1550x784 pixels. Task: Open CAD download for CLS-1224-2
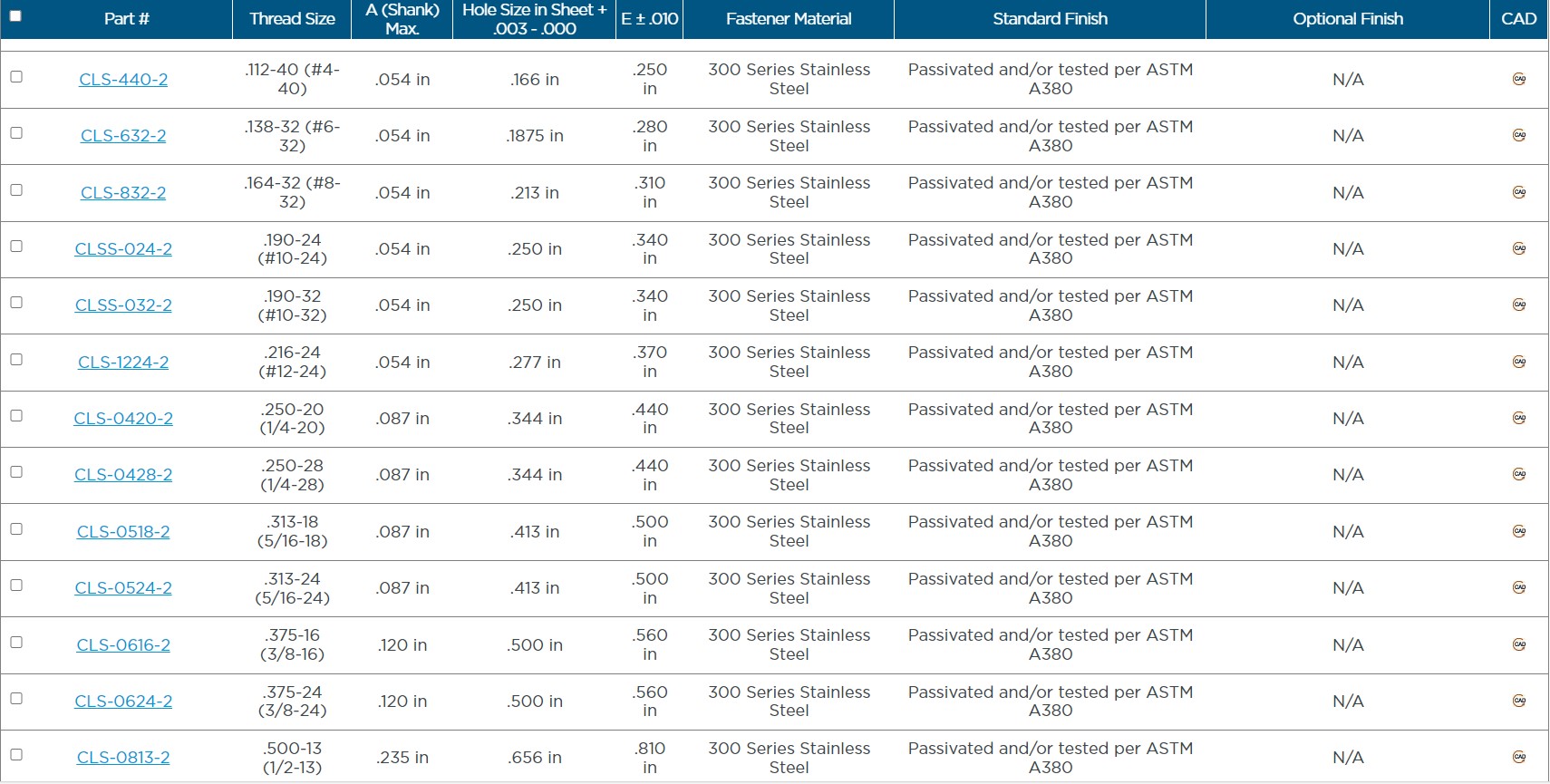1519,362
